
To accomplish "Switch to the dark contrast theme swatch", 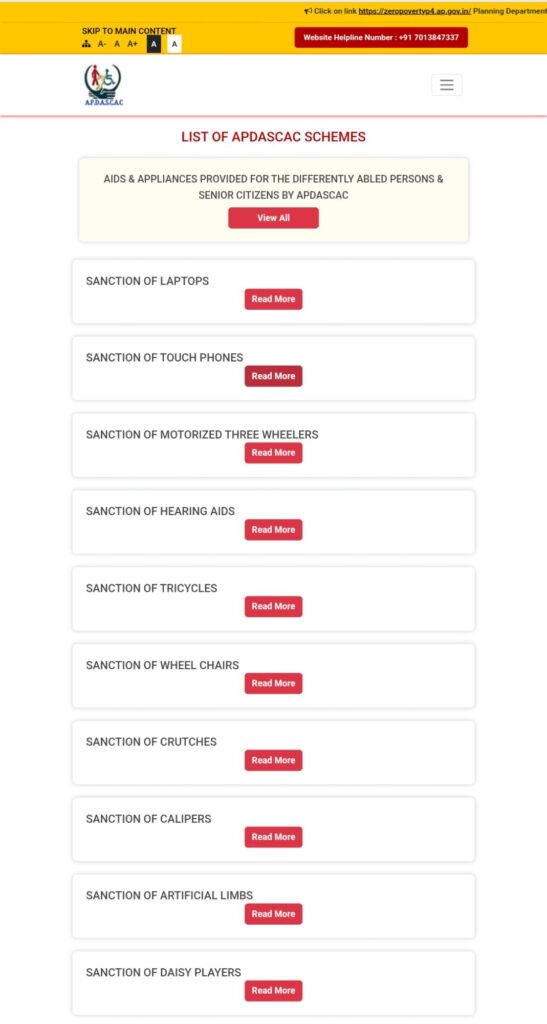I will pyautogui.click(x=154, y=44).
